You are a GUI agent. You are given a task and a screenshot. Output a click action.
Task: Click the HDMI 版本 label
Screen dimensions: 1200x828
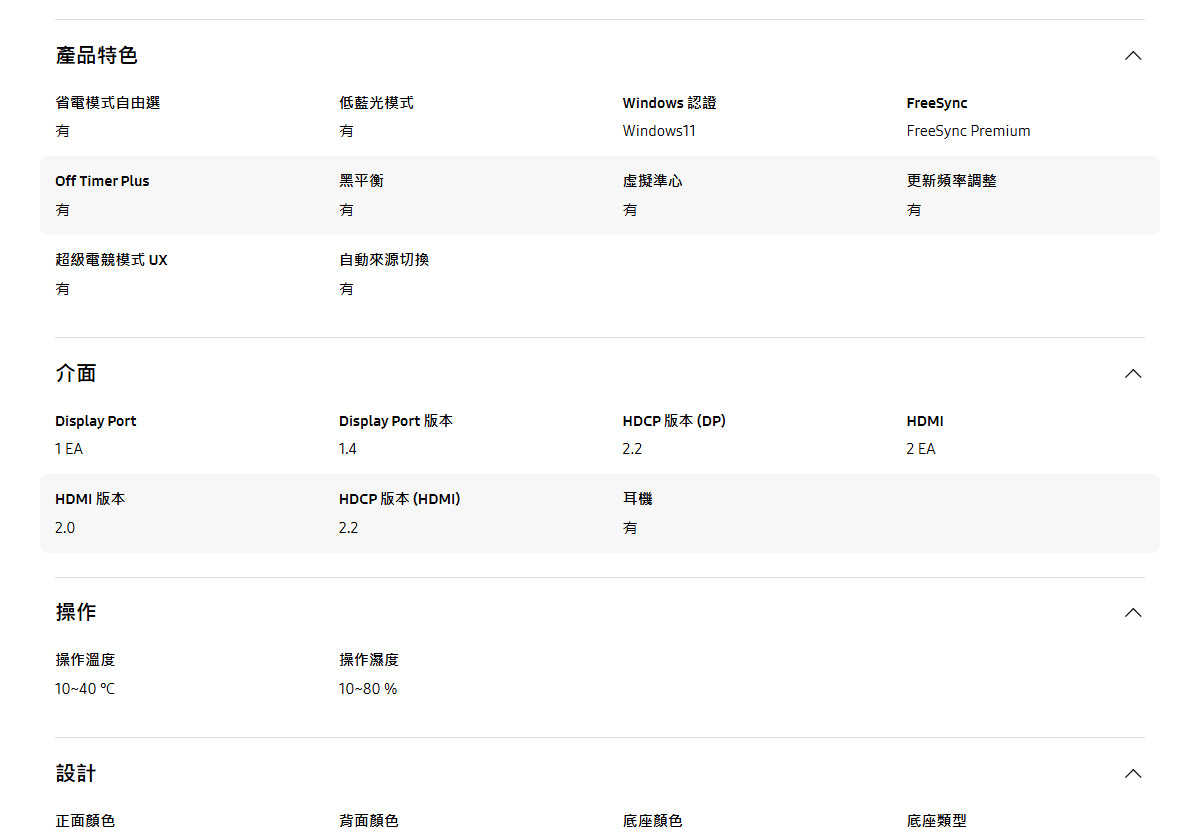coord(90,499)
